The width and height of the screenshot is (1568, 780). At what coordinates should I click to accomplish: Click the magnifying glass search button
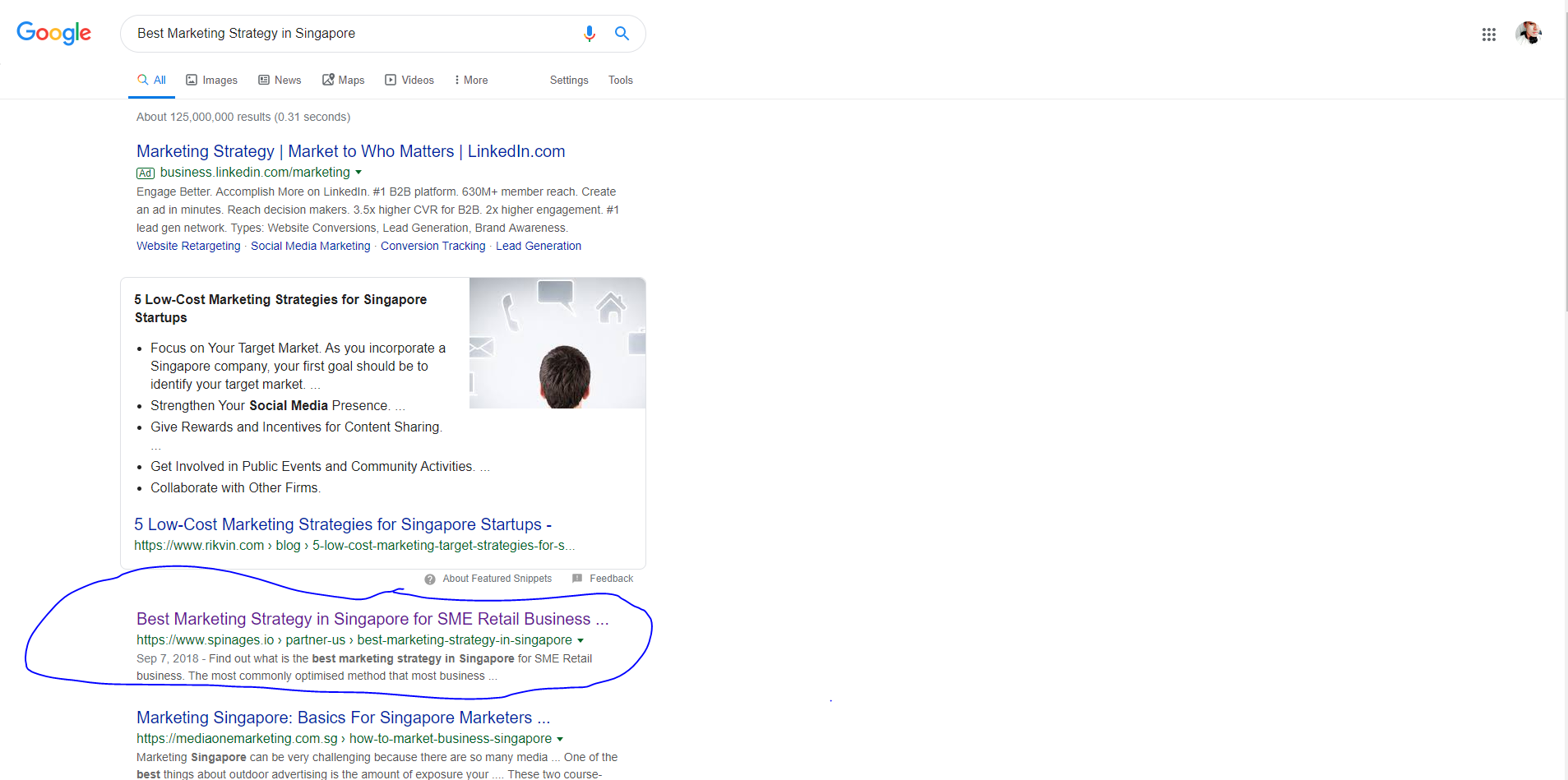pos(622,34)
